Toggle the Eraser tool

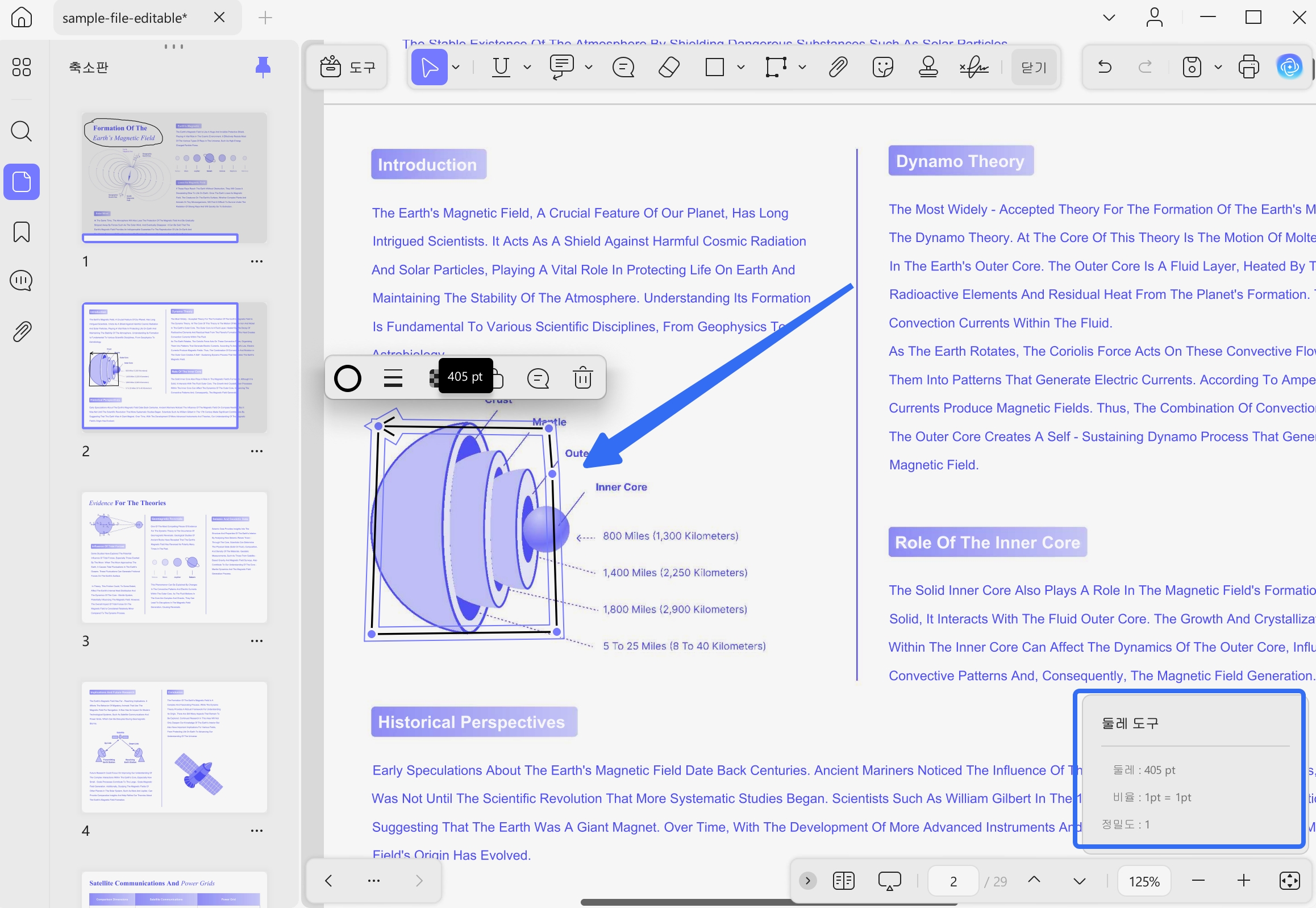click(x=669, y=67)
